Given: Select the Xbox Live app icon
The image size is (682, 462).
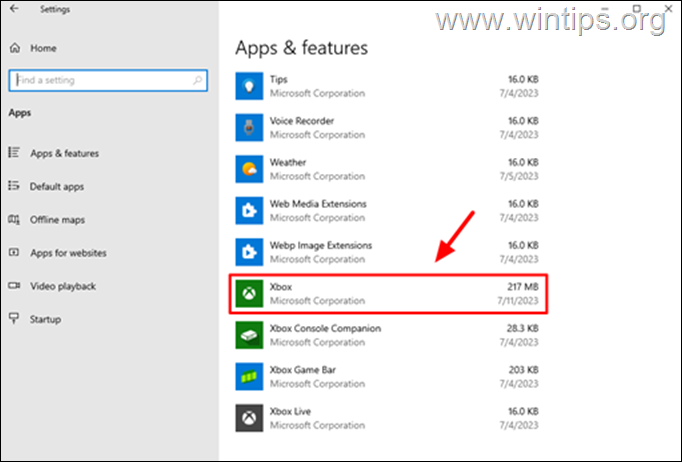Looking at the screenshot, I should click(249, 418).
